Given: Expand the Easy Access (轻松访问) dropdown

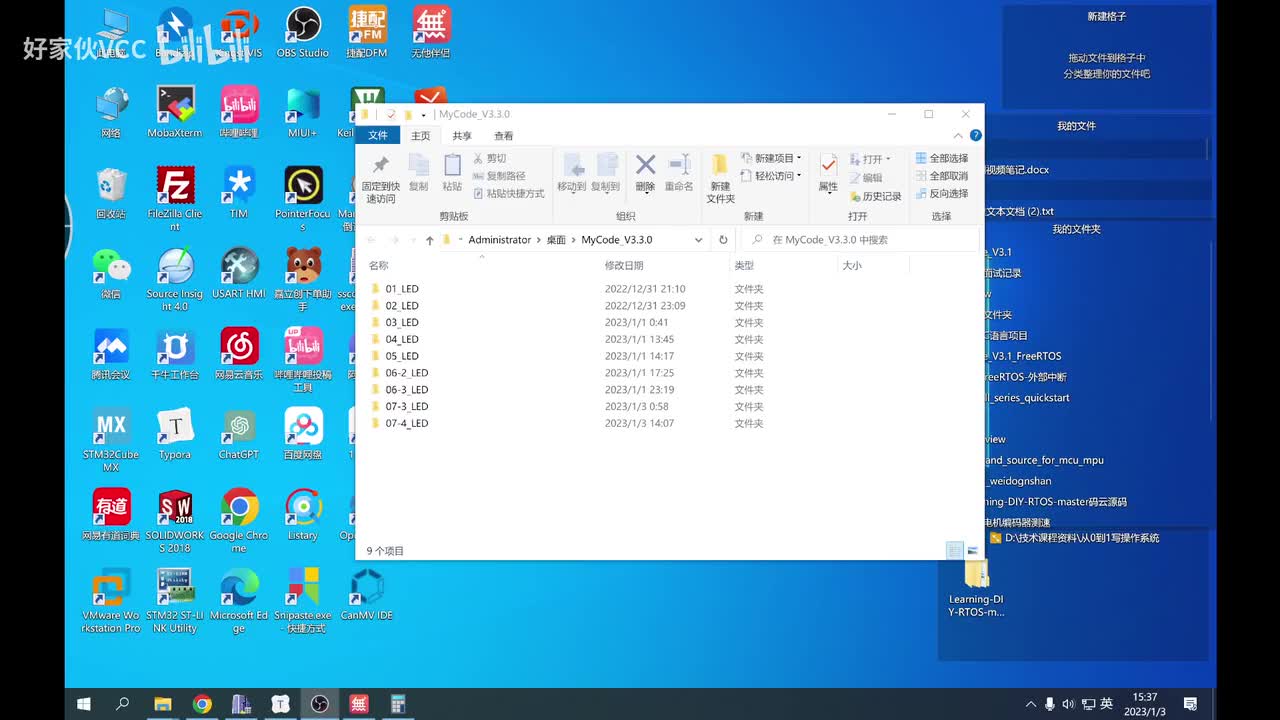Looking at the screenshot, I should pos(773,176).
